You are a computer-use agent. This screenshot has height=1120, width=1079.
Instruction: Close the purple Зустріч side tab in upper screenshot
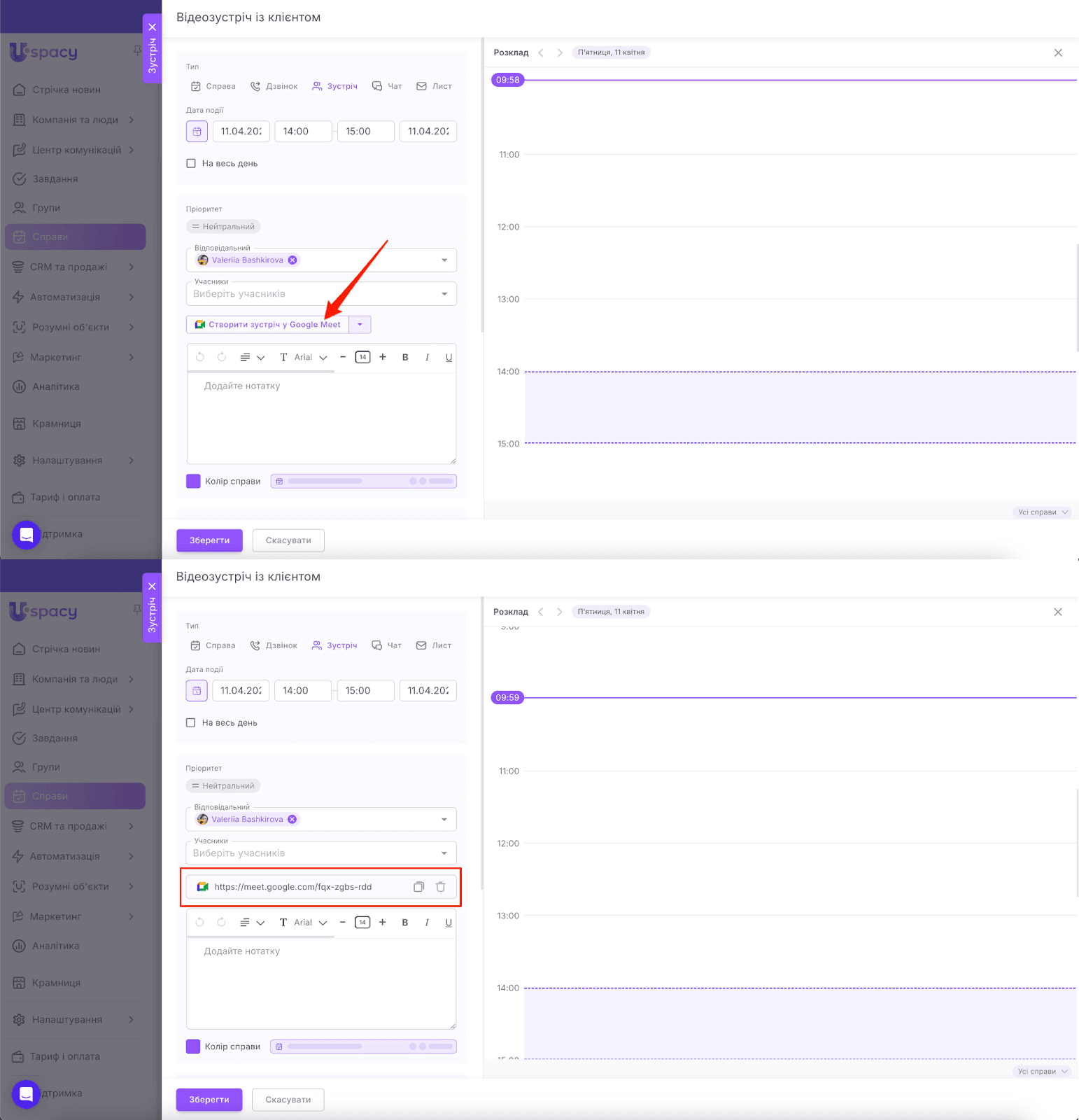point(153,27)
